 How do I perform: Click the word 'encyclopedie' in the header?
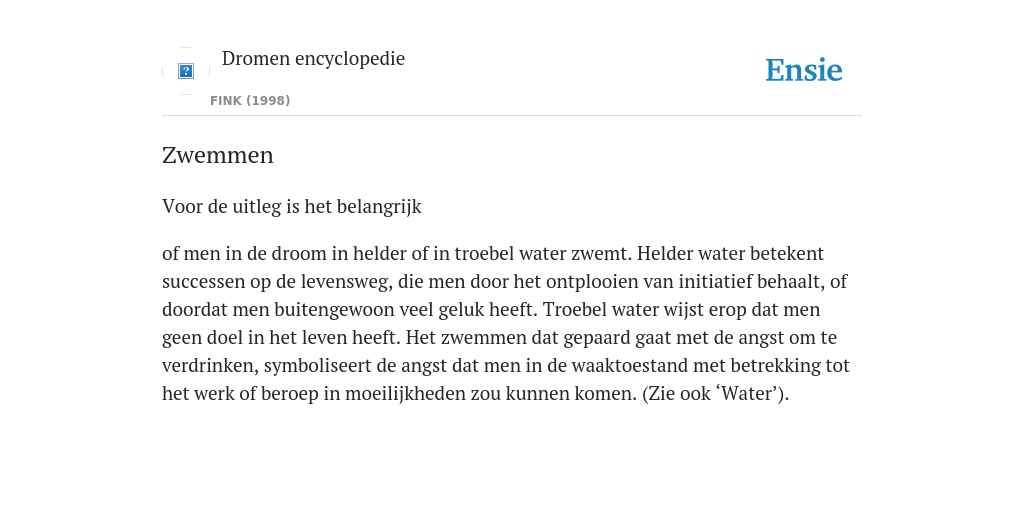(x=350, y=59)
